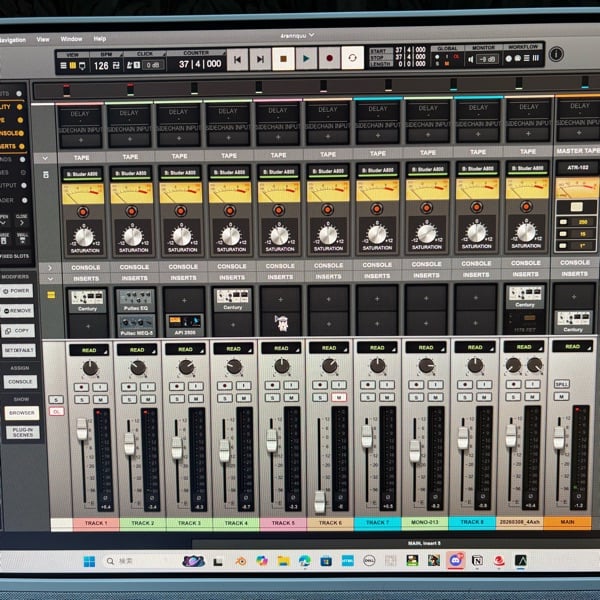Screen dimensions: 600x600
Task: Click the COPY button under Modifiers
Action: (x=20, y=329)
